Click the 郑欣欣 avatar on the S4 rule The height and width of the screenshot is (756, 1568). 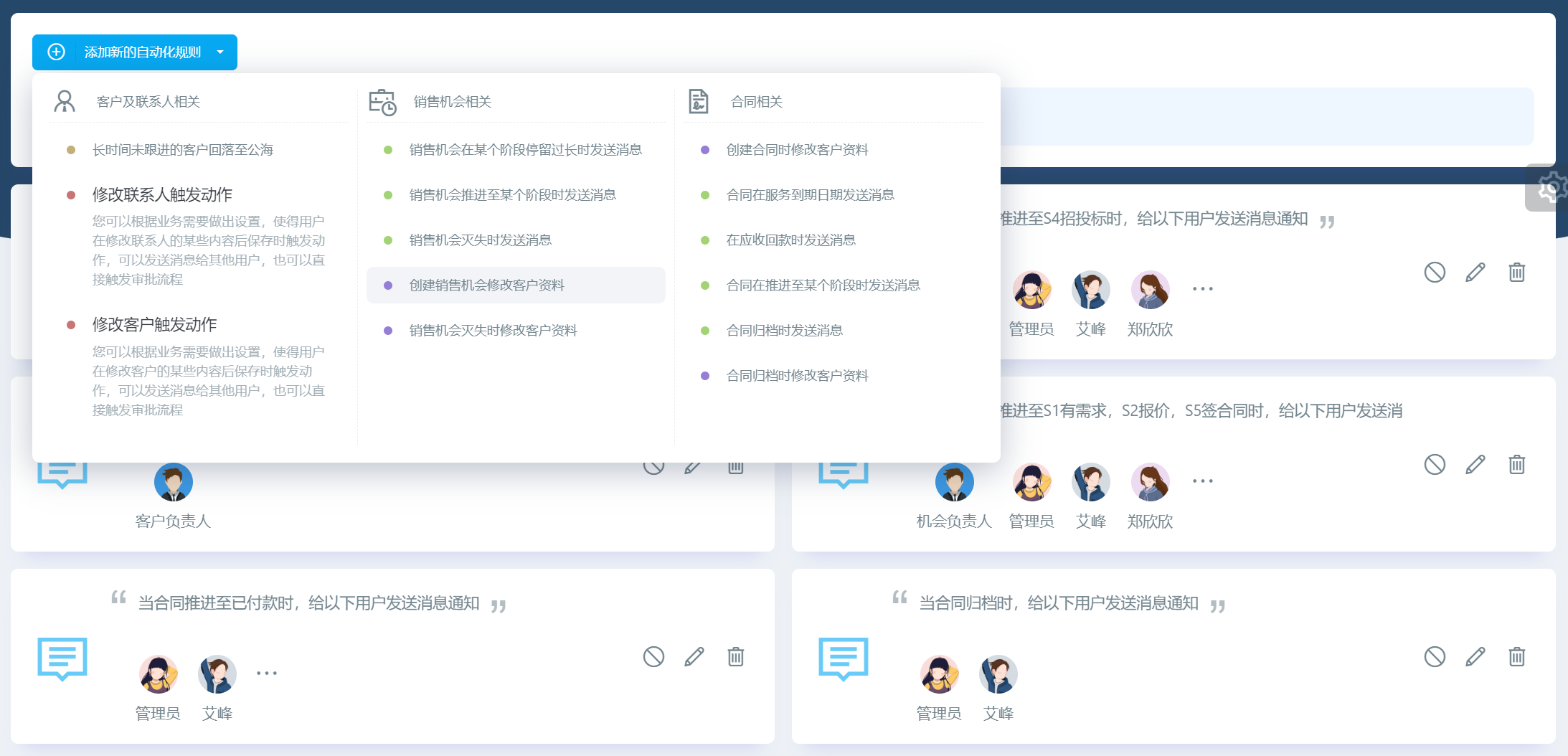click(1150, 290)
